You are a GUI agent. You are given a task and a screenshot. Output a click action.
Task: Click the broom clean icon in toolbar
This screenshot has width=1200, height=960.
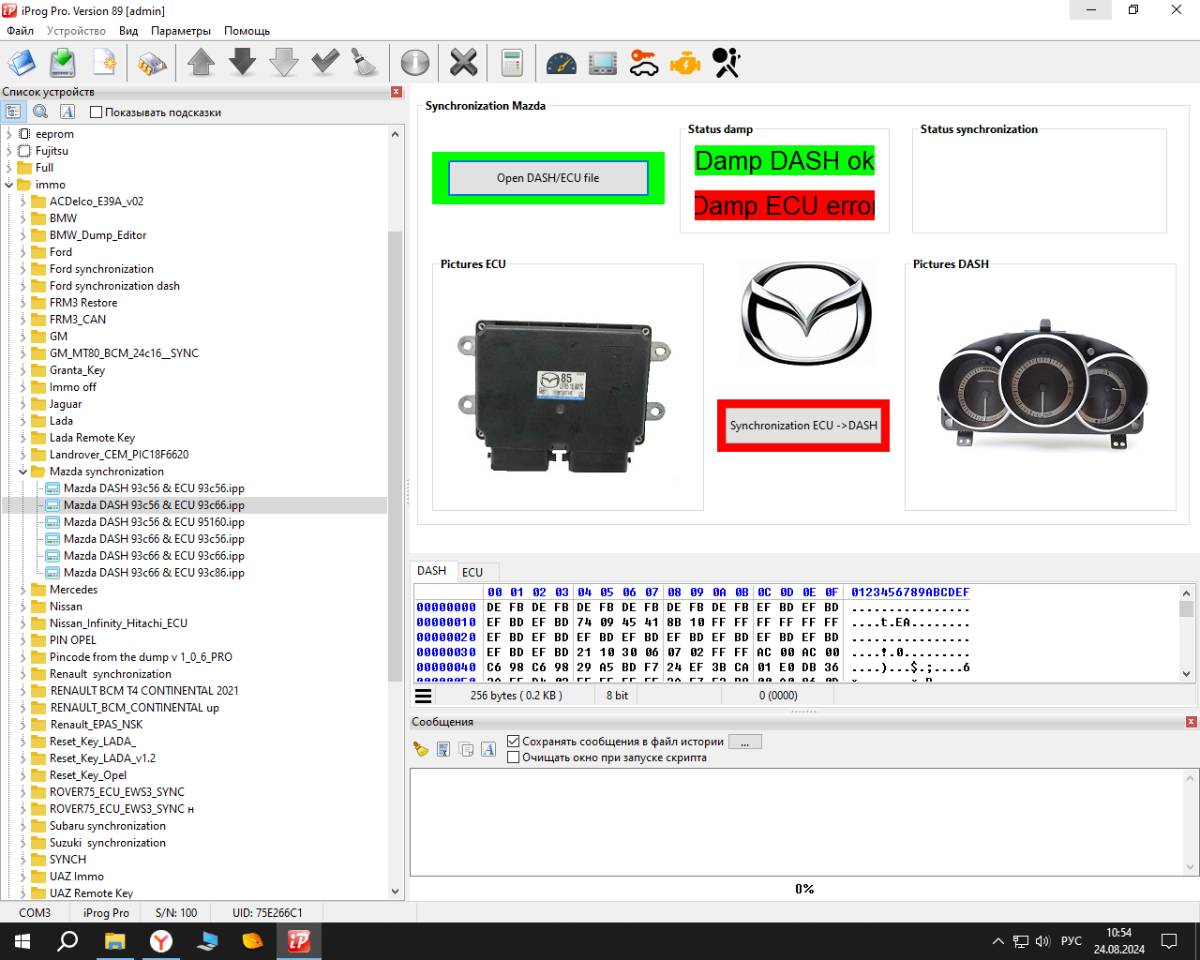click(363, 63)
